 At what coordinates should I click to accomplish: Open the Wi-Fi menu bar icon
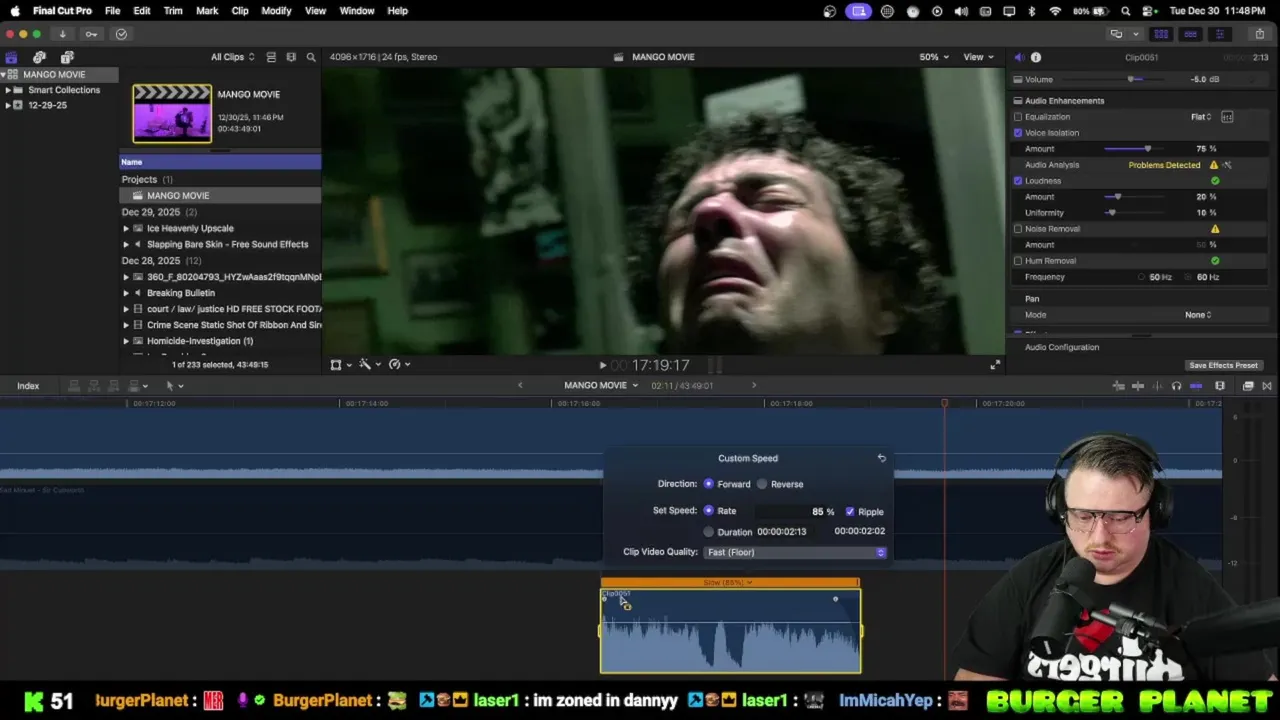(x=1055, y=11)
